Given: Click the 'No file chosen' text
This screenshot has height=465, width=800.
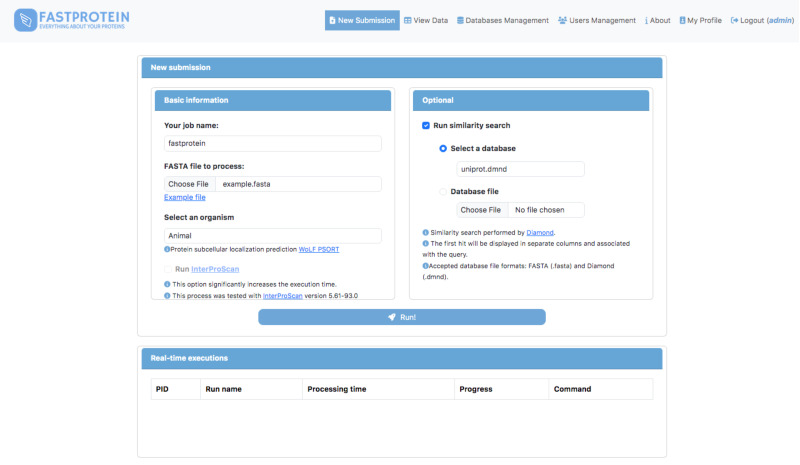Looking at the screenshot, I should 539,210.
